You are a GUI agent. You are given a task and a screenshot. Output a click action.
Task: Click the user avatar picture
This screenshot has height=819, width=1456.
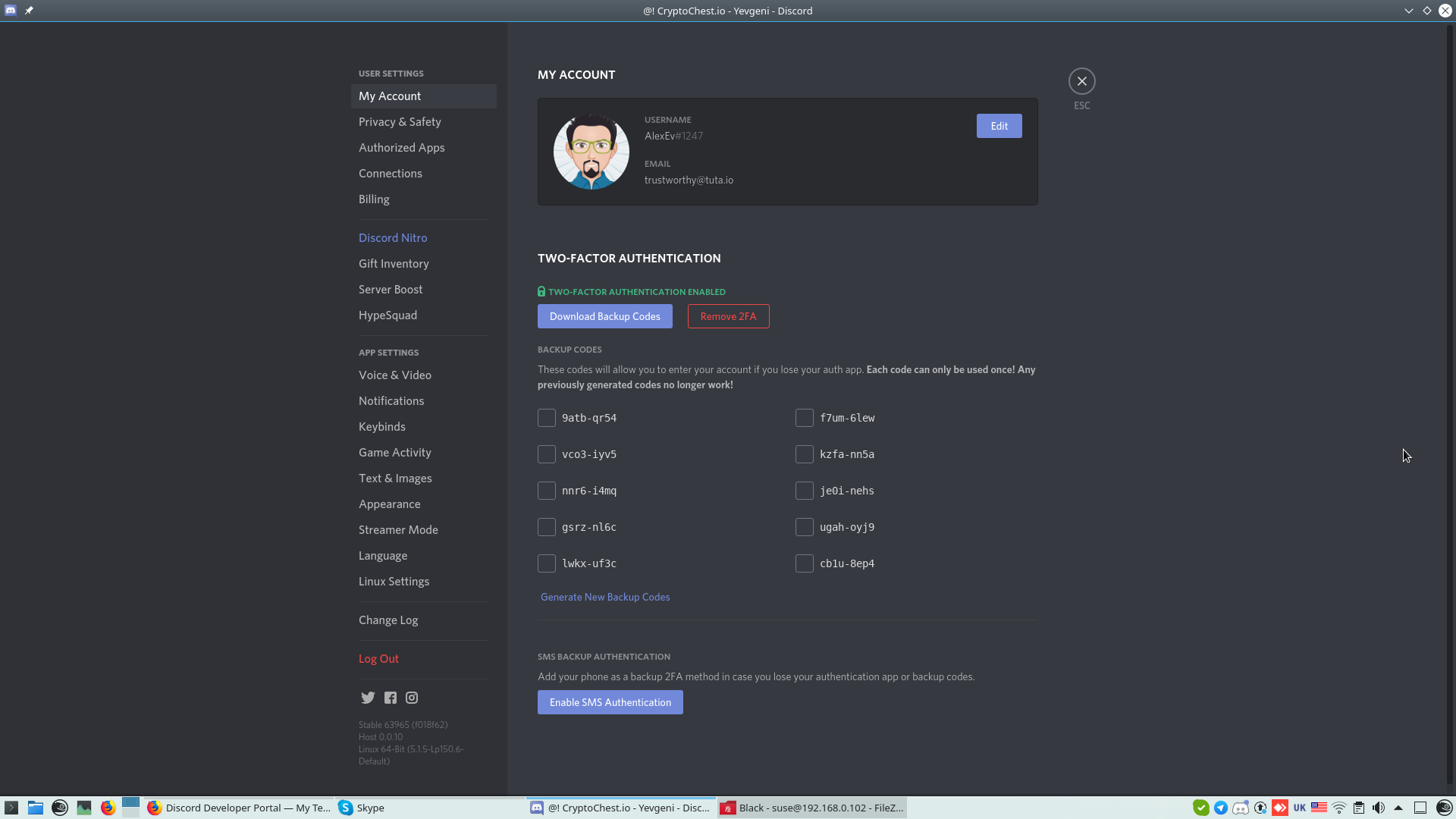click(591, 152)
